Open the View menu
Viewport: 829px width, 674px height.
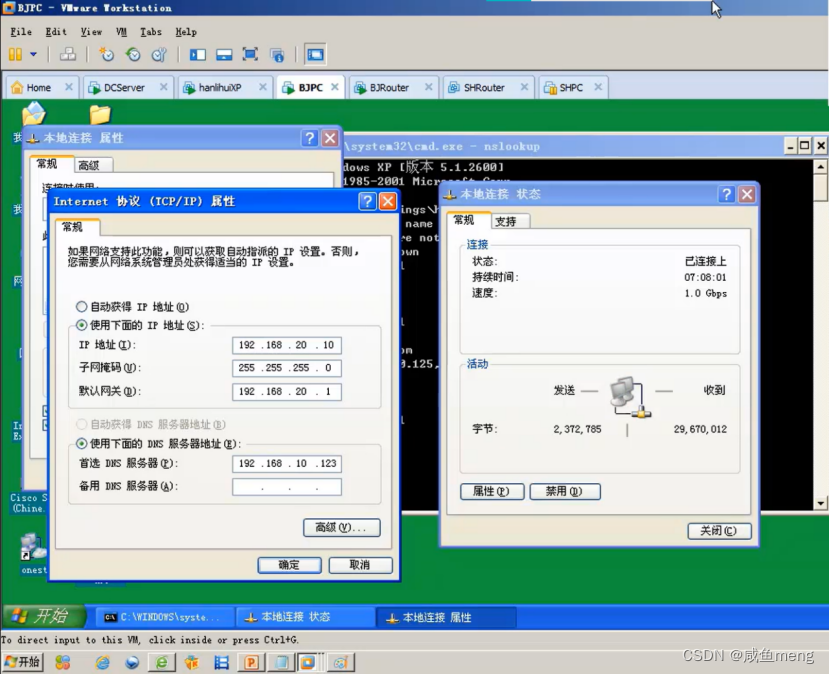coord(91,32)
